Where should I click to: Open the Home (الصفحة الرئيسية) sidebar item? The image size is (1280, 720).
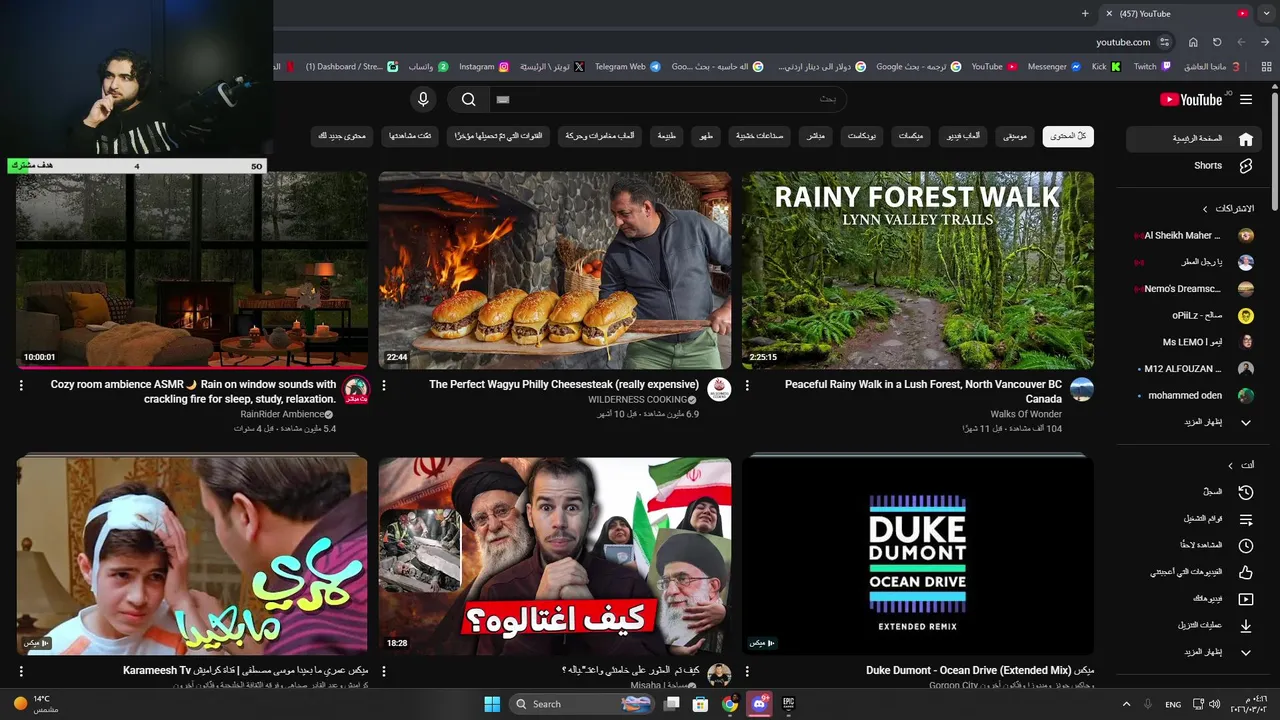pos(1194,139)
